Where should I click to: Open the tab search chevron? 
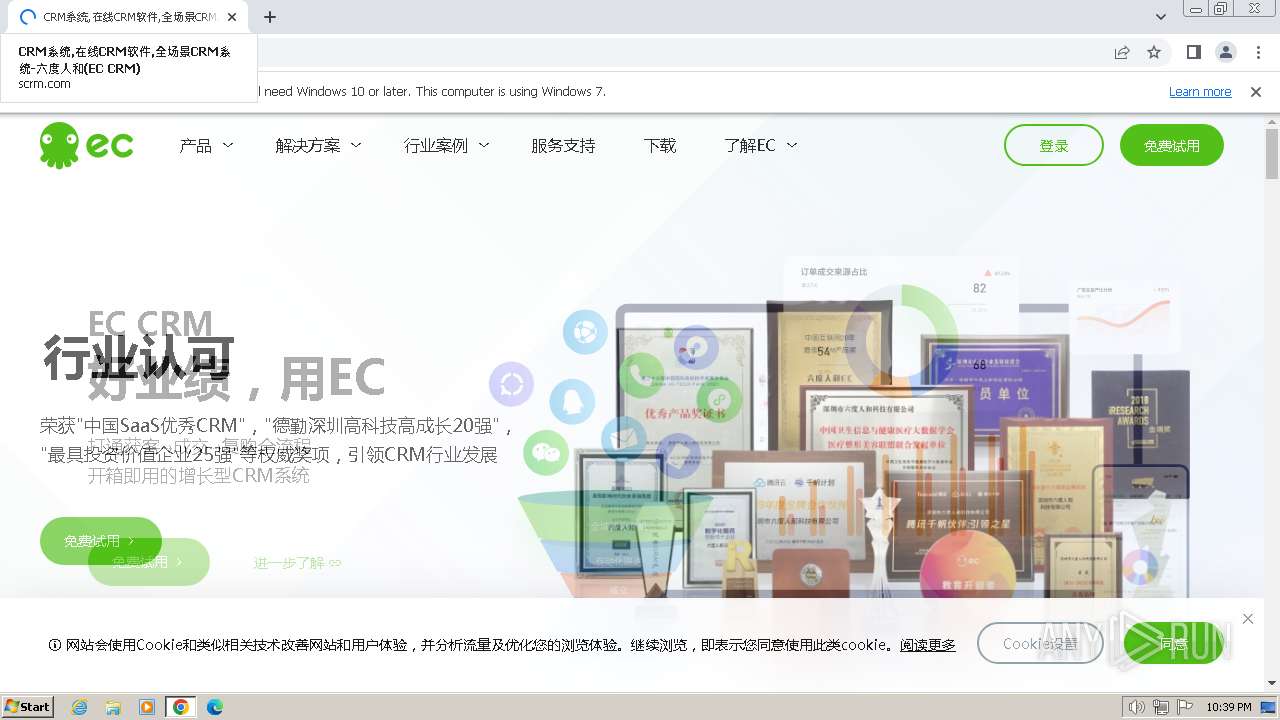tap(1160, 17)
